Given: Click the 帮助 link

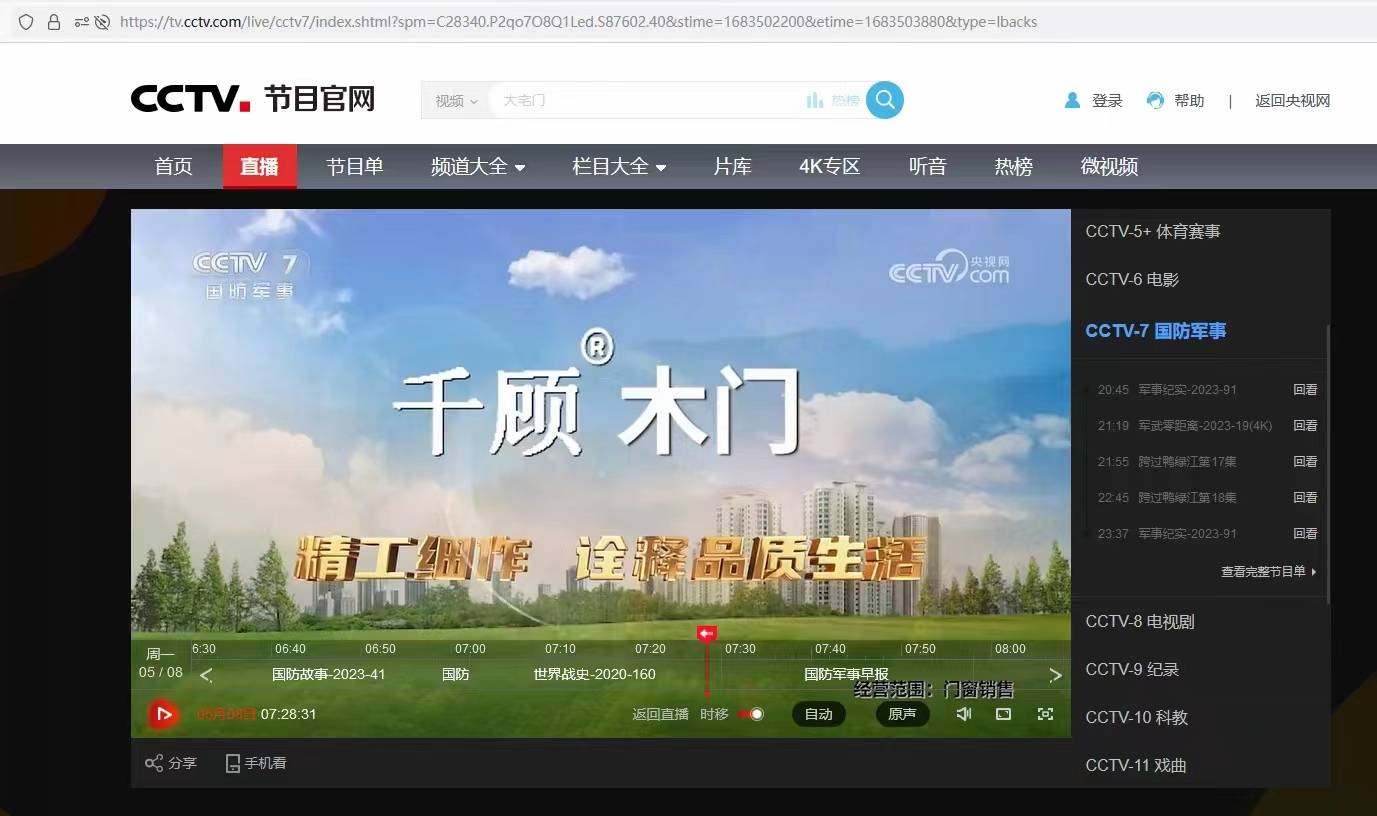Looking at the screenshot, I should [1189, 100].
